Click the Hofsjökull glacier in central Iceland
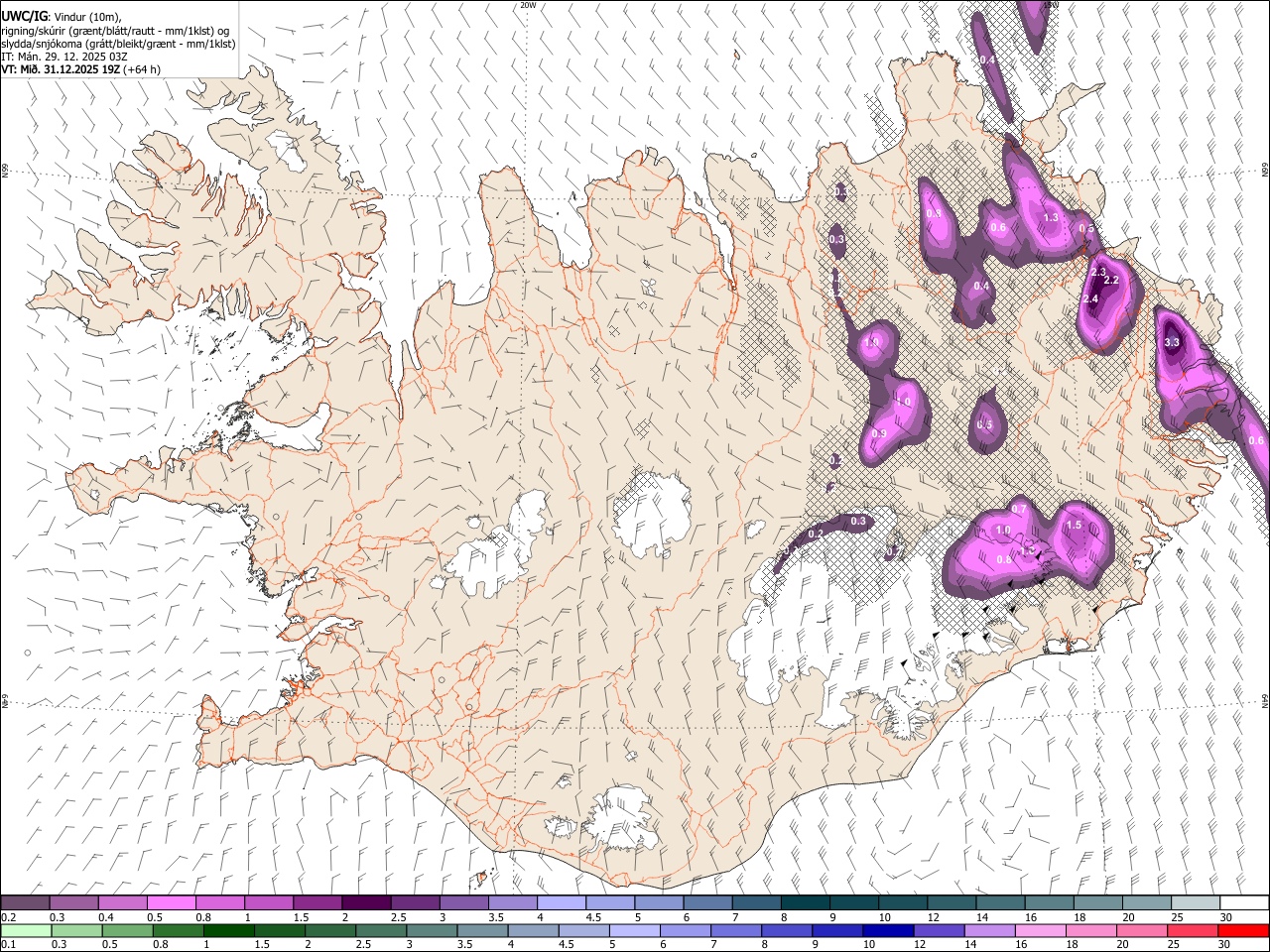The height and width of the screenshot is (952, 1270). [653, 514]
